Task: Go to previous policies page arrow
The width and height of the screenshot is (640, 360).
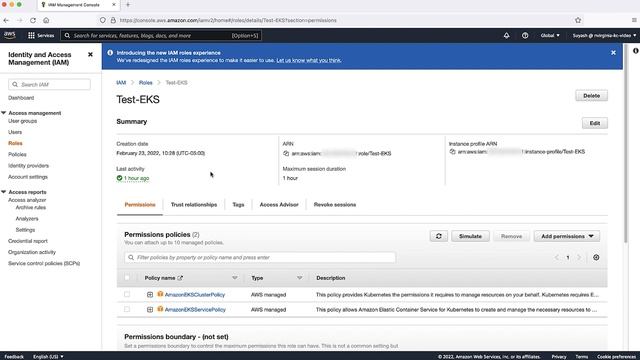Action: pos(556,258)
